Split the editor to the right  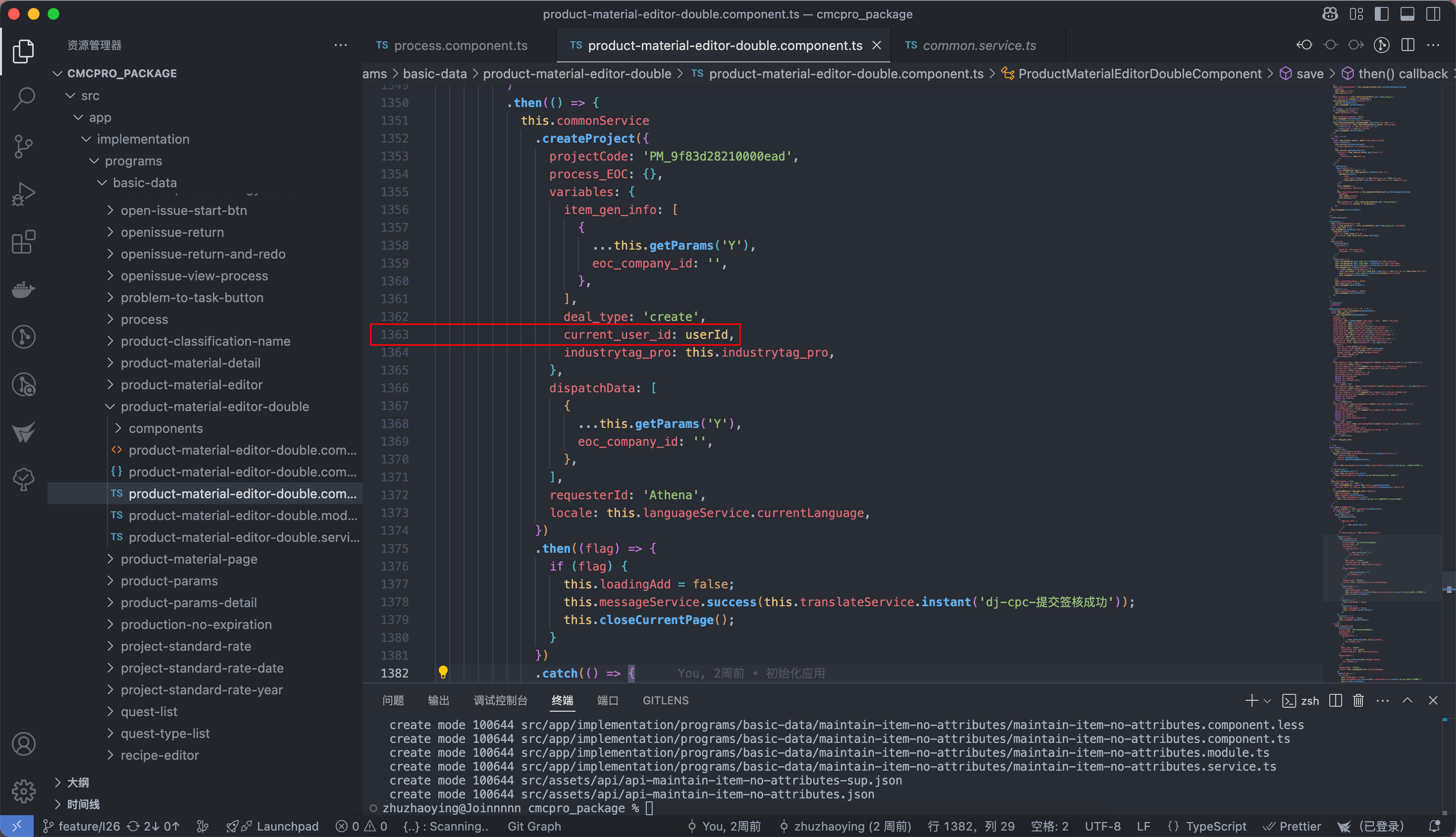point(1408,45)
